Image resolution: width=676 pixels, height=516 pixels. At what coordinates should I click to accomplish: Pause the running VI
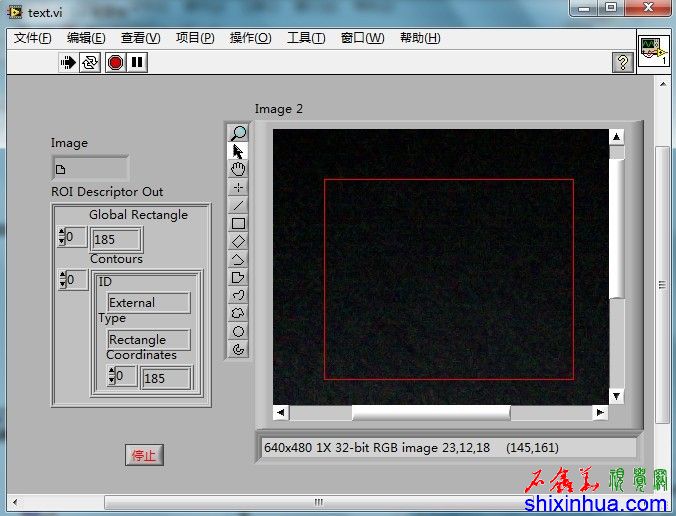point(137,62)
